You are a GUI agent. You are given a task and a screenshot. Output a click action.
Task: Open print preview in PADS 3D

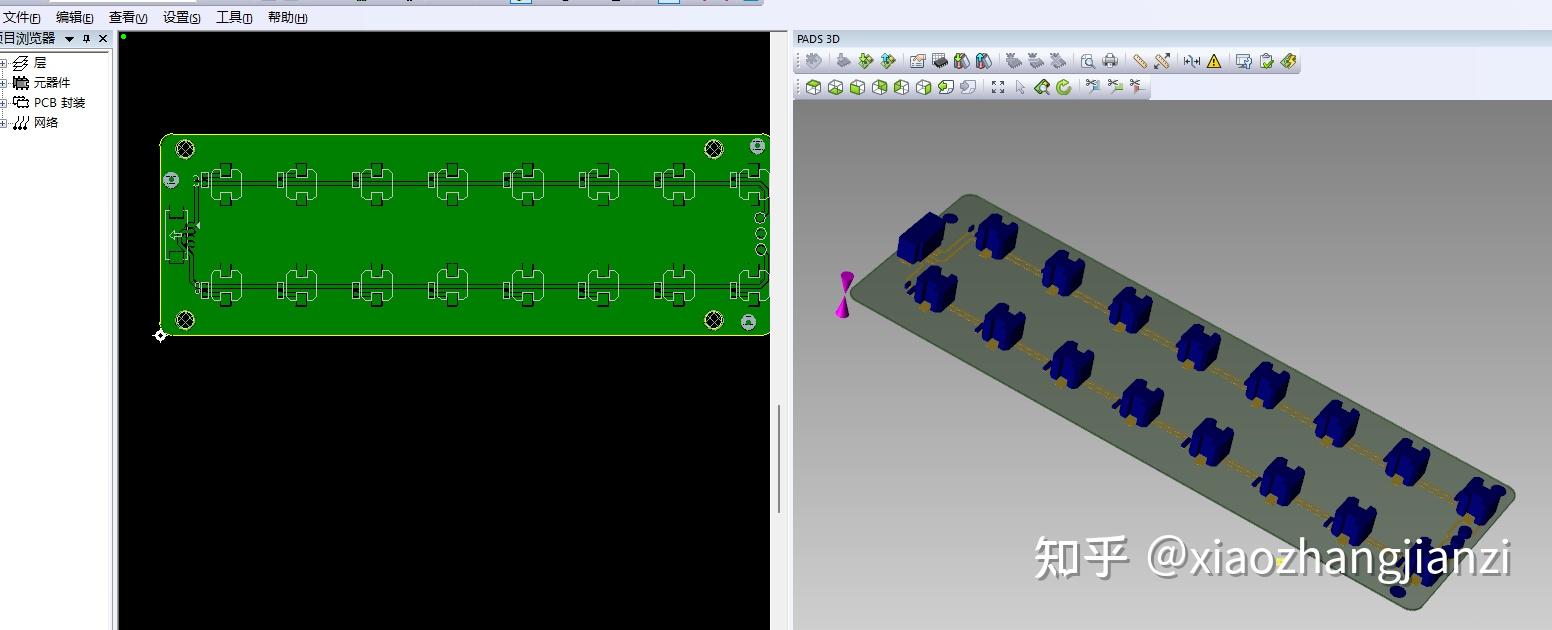tap(1087, 61)
